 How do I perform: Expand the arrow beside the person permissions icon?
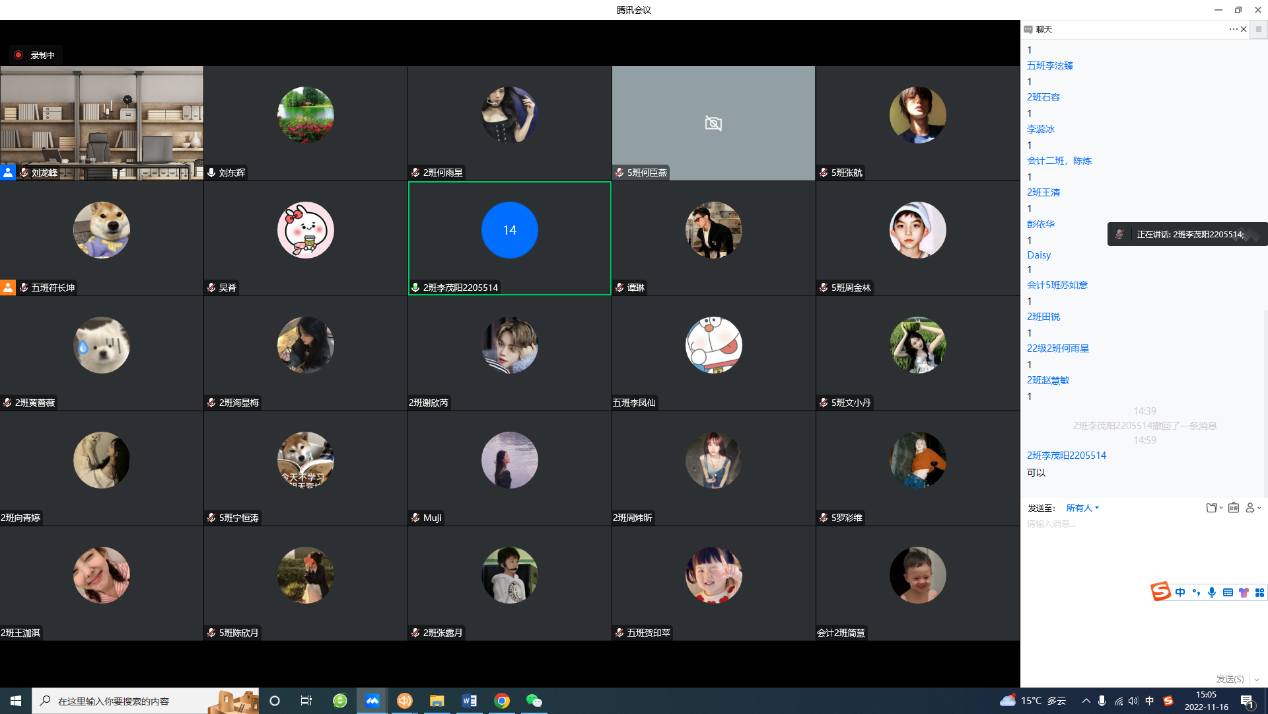pyautogui.click(x=1260, y=508)
